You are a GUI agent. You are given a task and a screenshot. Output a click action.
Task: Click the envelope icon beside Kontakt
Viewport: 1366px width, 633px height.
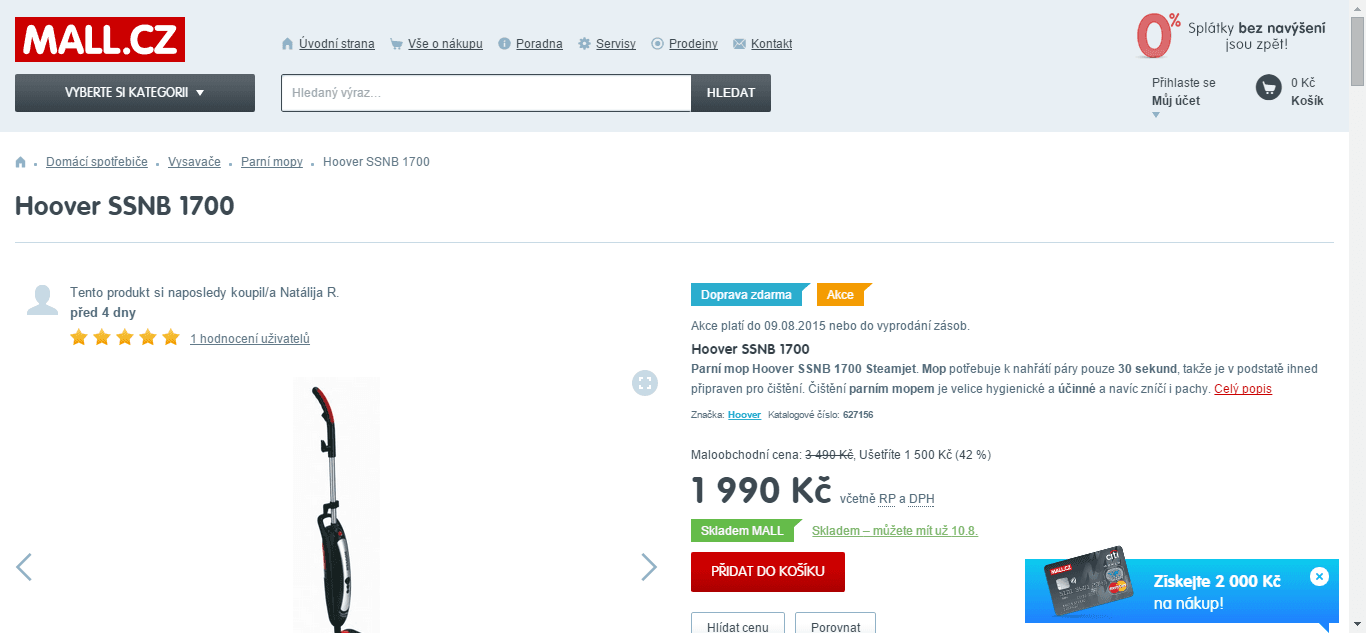(x=739, y=44)
